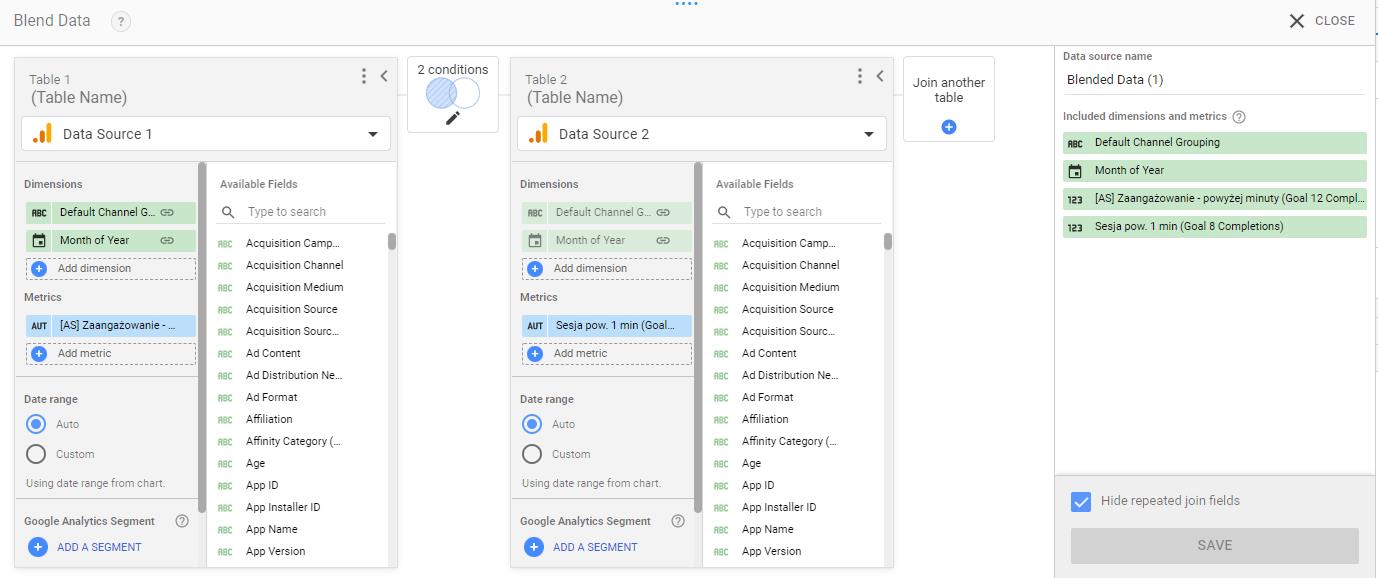The width and height of the screenshot is (1378, 578).
Task: Click Table 1 available fields scrollbar
Action: [x=392, y=241]
